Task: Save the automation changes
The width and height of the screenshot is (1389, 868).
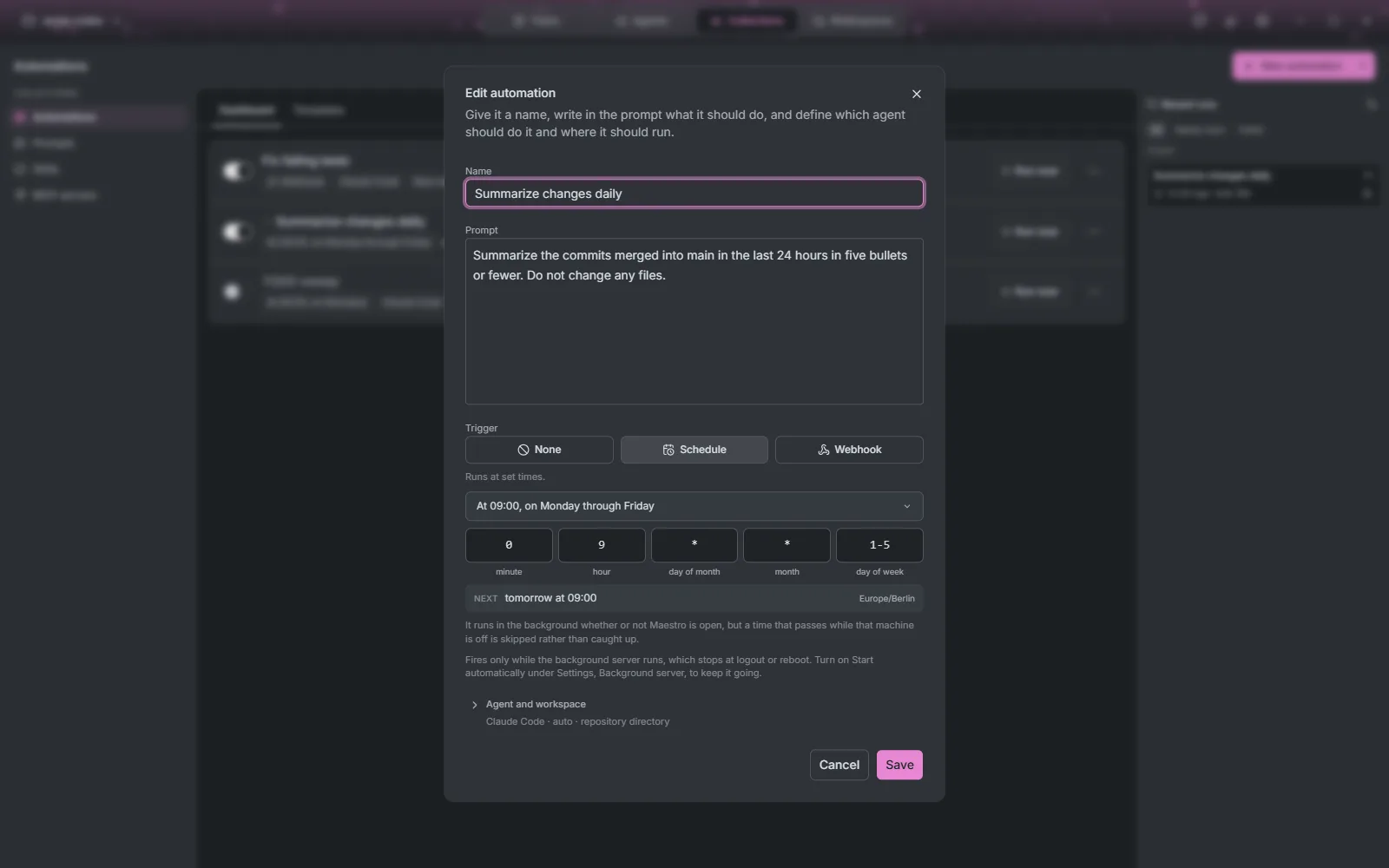Action: click(x=899, y=765)
